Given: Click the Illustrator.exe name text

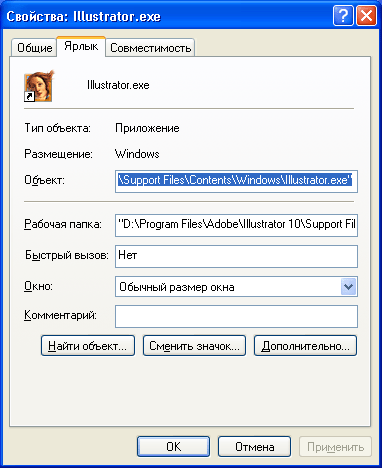Looking at the screenshot, I should (x=118, y=85).
